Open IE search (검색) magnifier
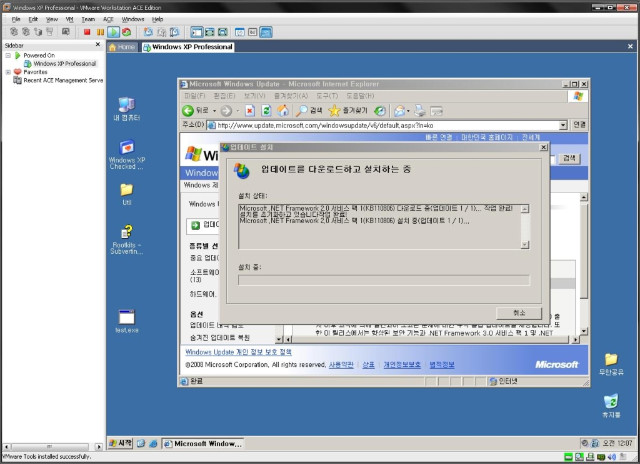The image size is (640, 464). [309, 111]
